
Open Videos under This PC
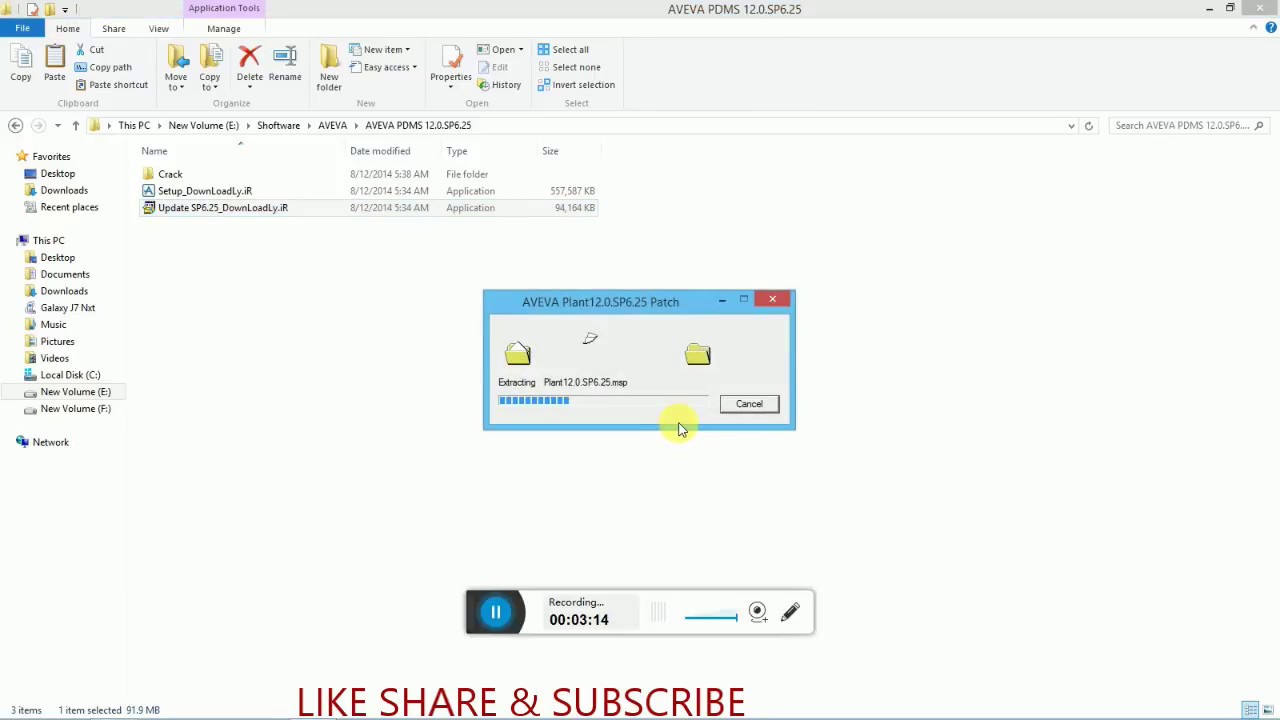(x=54, y=358)
